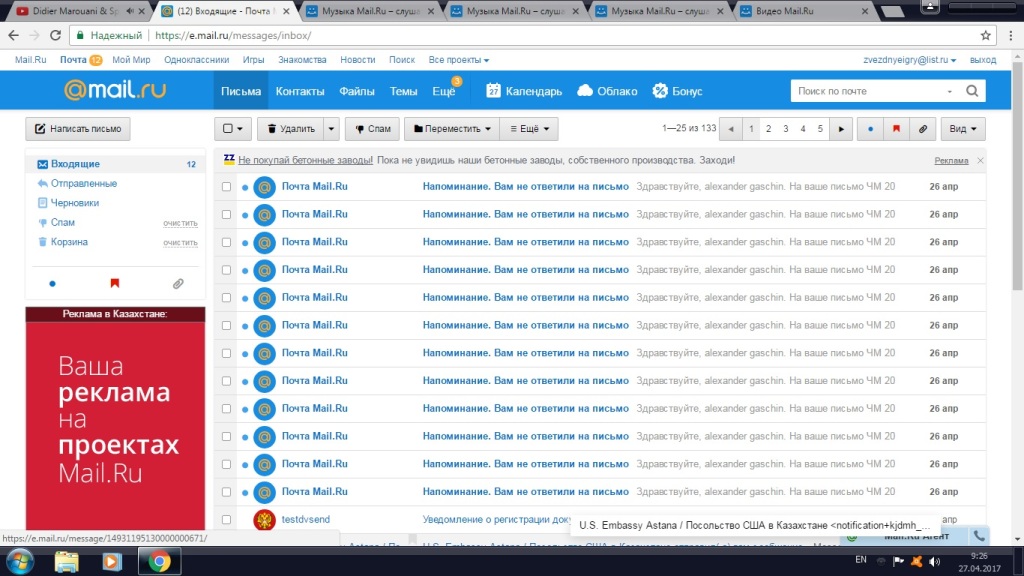Expand the arrow next to Удалить
This screenshot has width=1024, height=576.
(x=331, y=129)
